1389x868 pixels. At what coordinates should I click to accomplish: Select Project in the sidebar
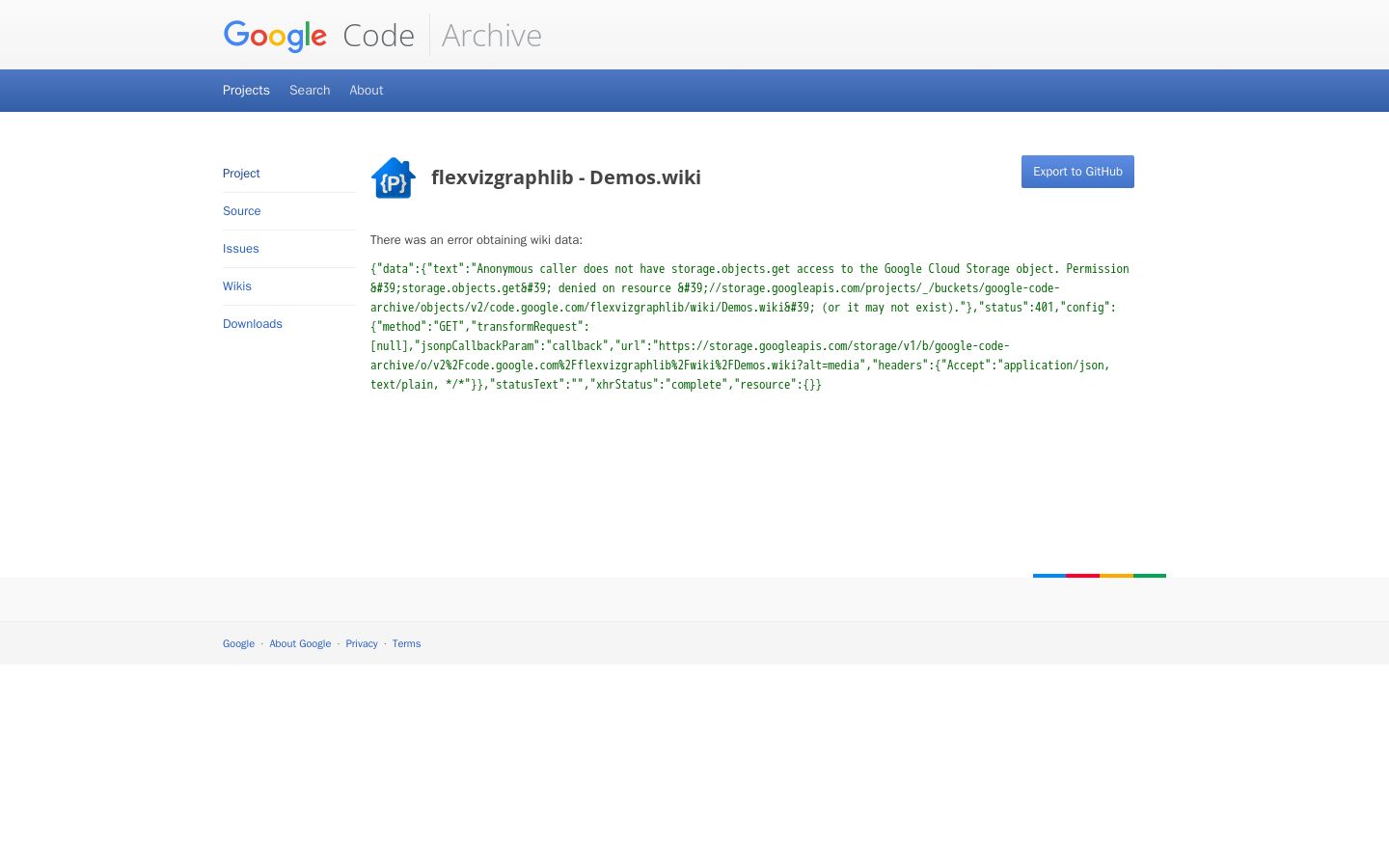(241, 174)
